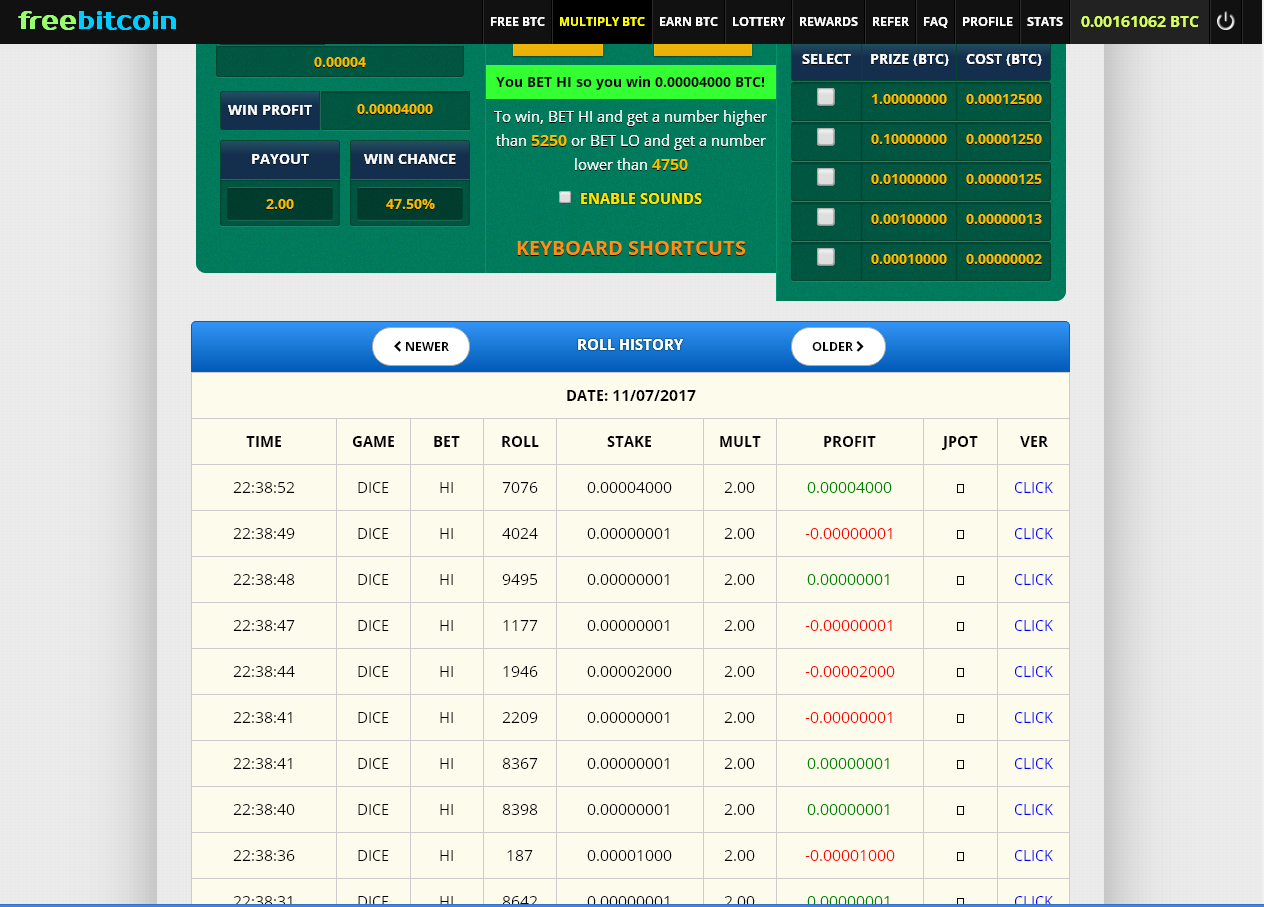Navigate to the Rewards page
Viewport: 1264px width, 907px height.
828,21
